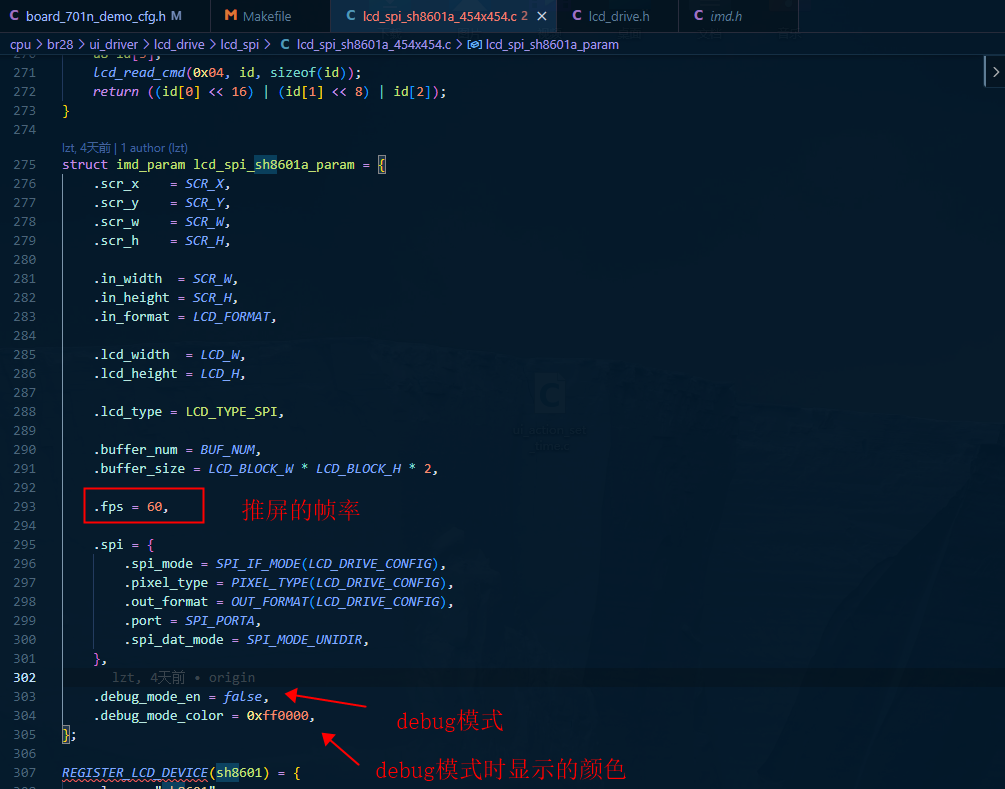
Task: Click the SPI_MODE_UNIDIR constant
Action: coord(304,640)
